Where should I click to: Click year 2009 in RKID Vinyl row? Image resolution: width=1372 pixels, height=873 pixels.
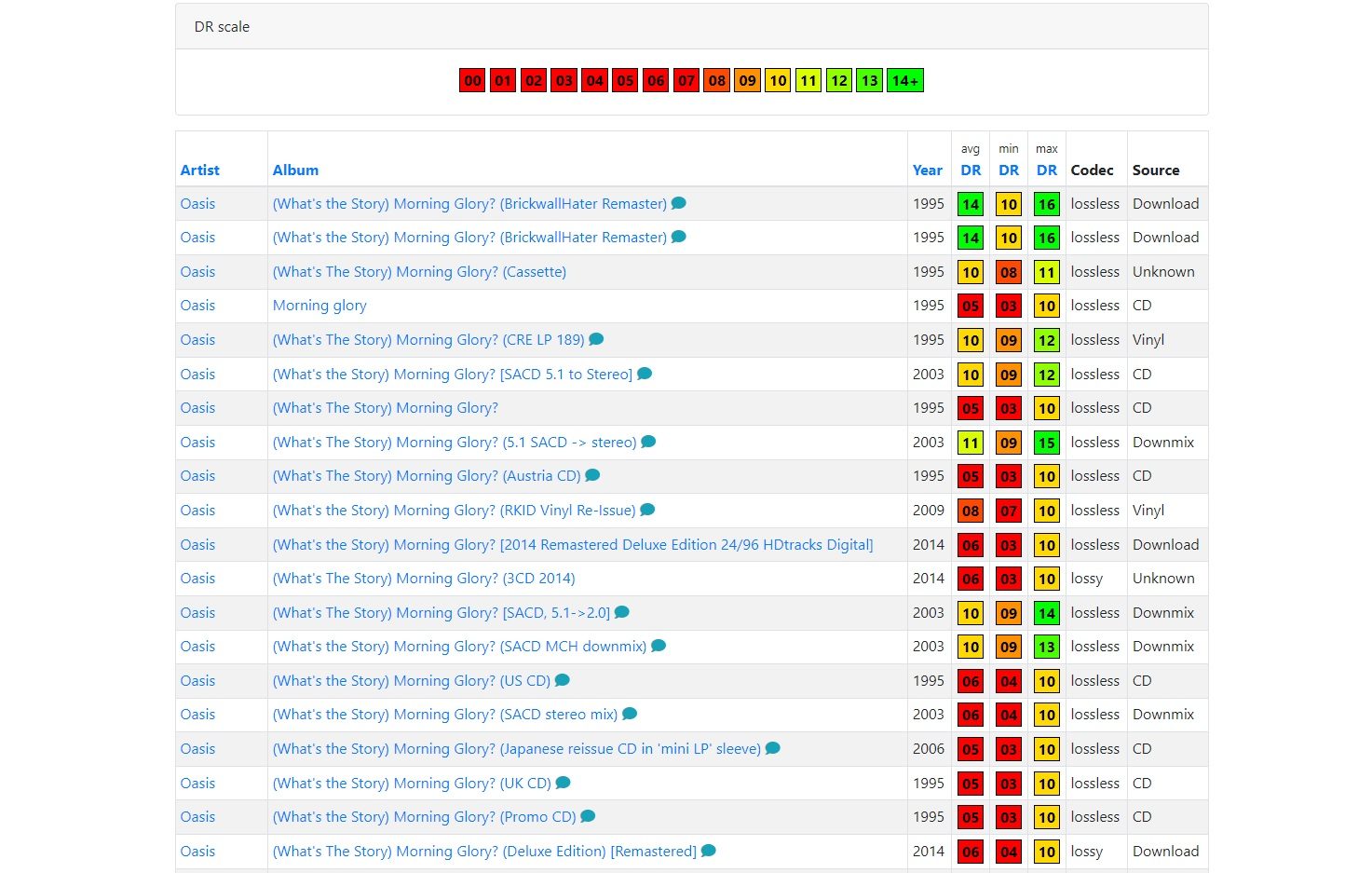point(928,510)
